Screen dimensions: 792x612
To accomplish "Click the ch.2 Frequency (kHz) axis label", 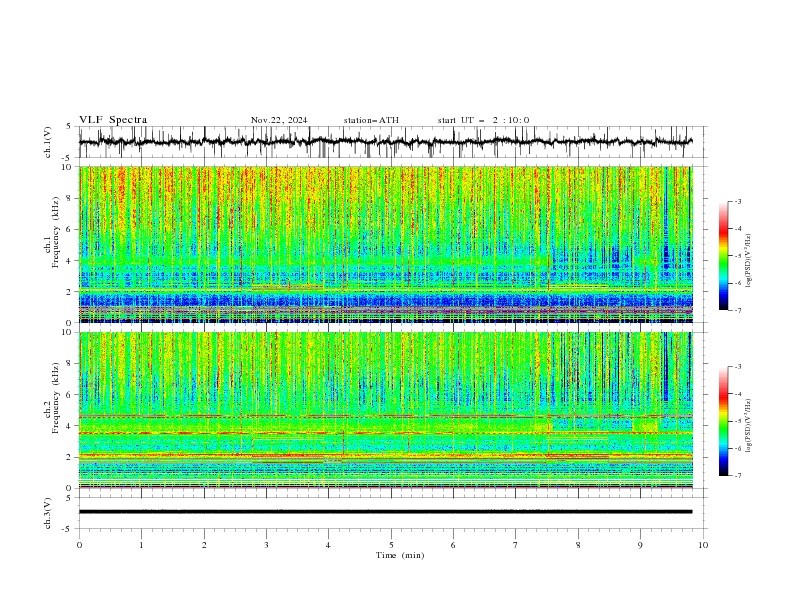I will click(52, 398).
